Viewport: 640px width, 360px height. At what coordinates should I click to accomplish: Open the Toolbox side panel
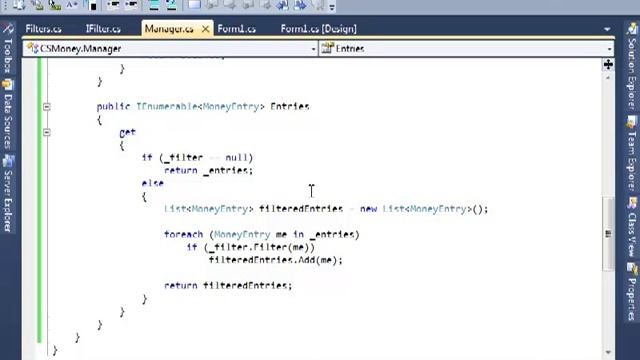tap(7, 48)
